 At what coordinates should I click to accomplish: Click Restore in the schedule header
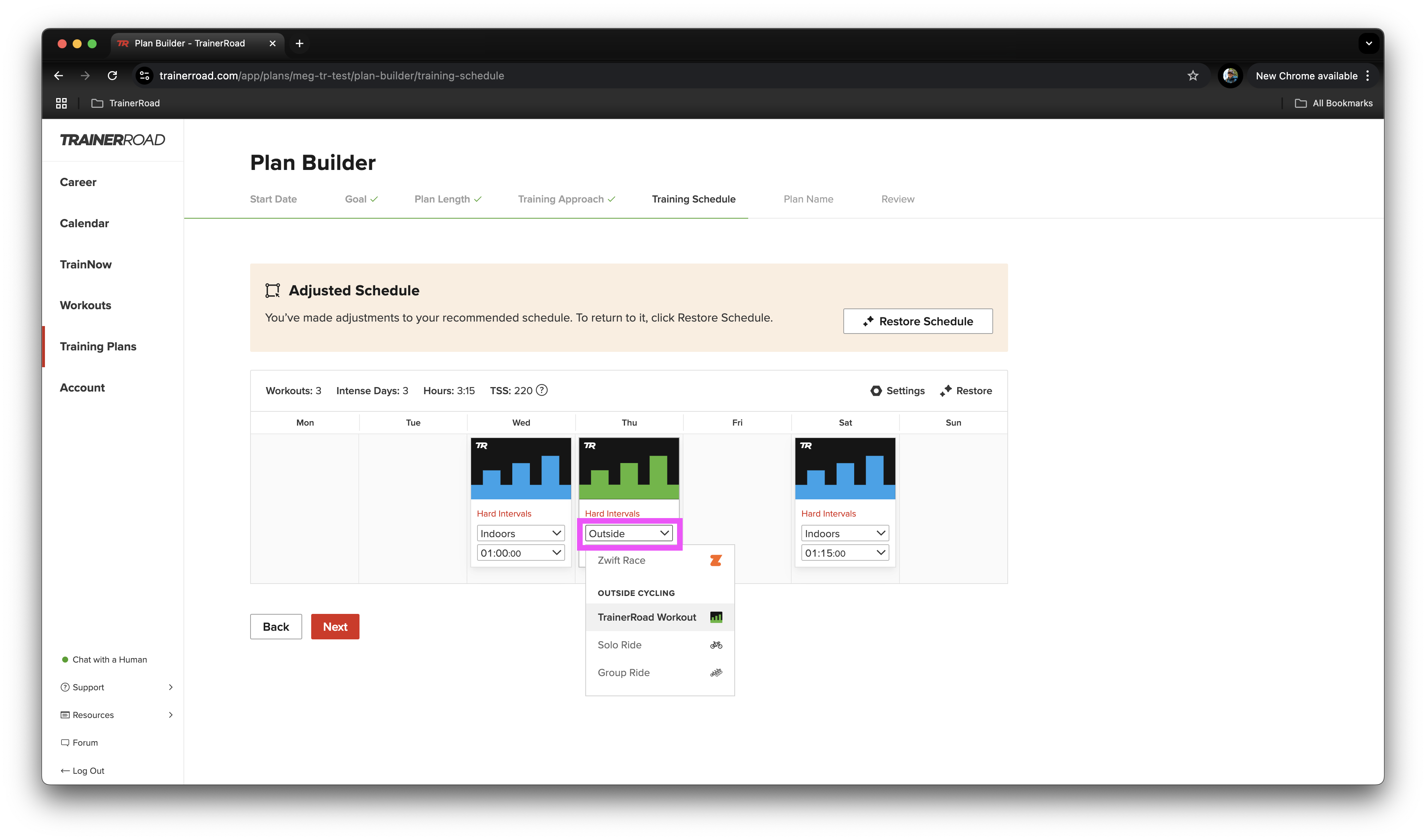pos(966,391)
